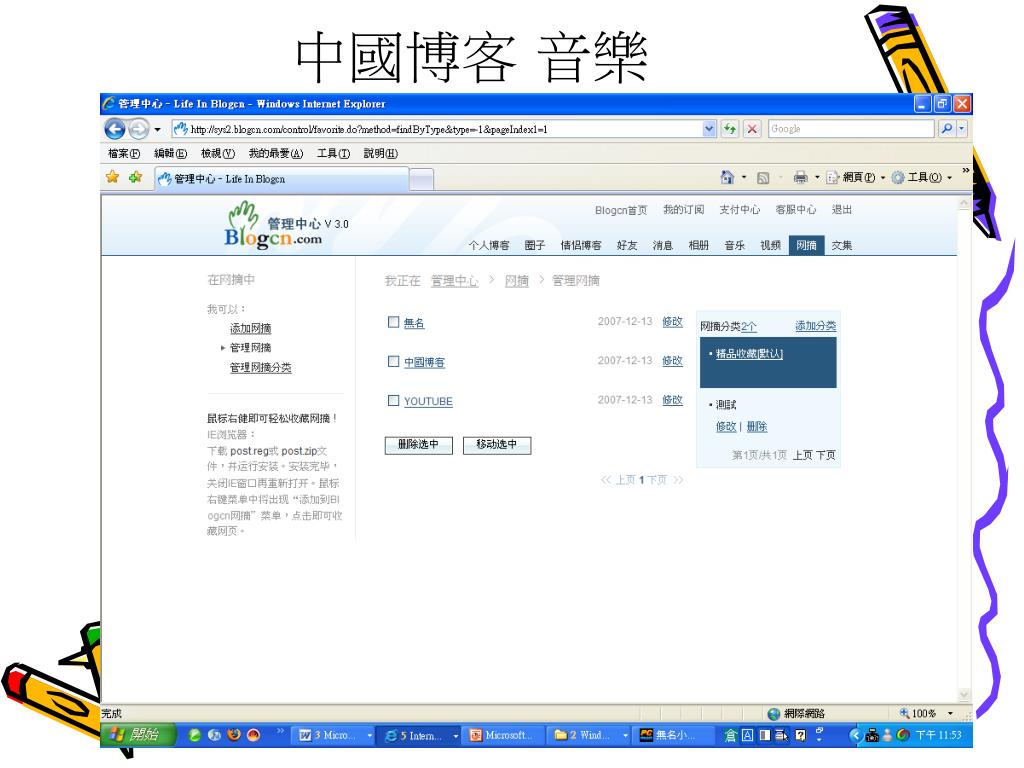1024x768 pixels.
Task: Click the Add to Favorites star-plus icon
Action: pyautogui.click(x=135, y=177)
